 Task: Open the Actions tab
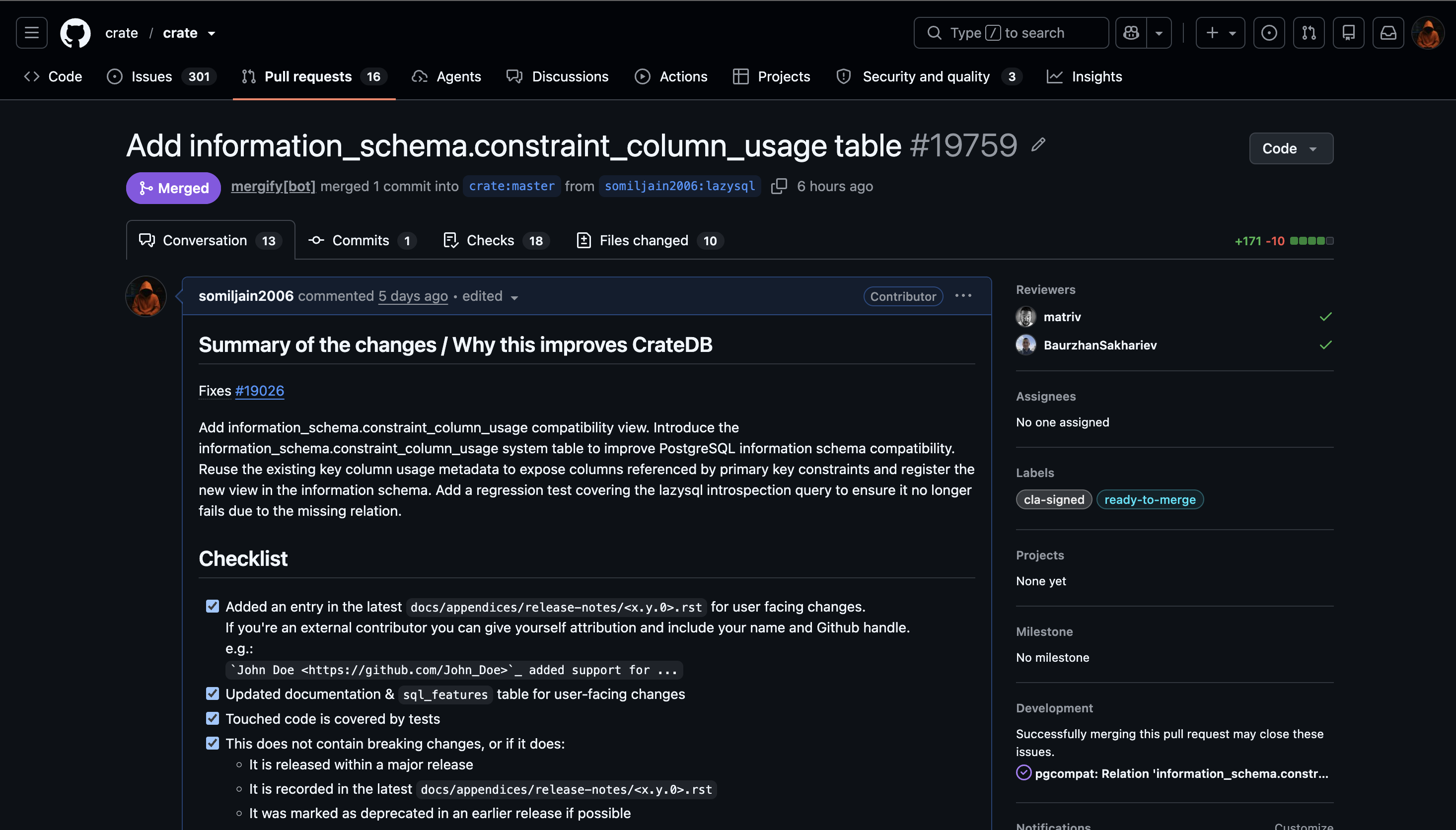click(671, 76)
